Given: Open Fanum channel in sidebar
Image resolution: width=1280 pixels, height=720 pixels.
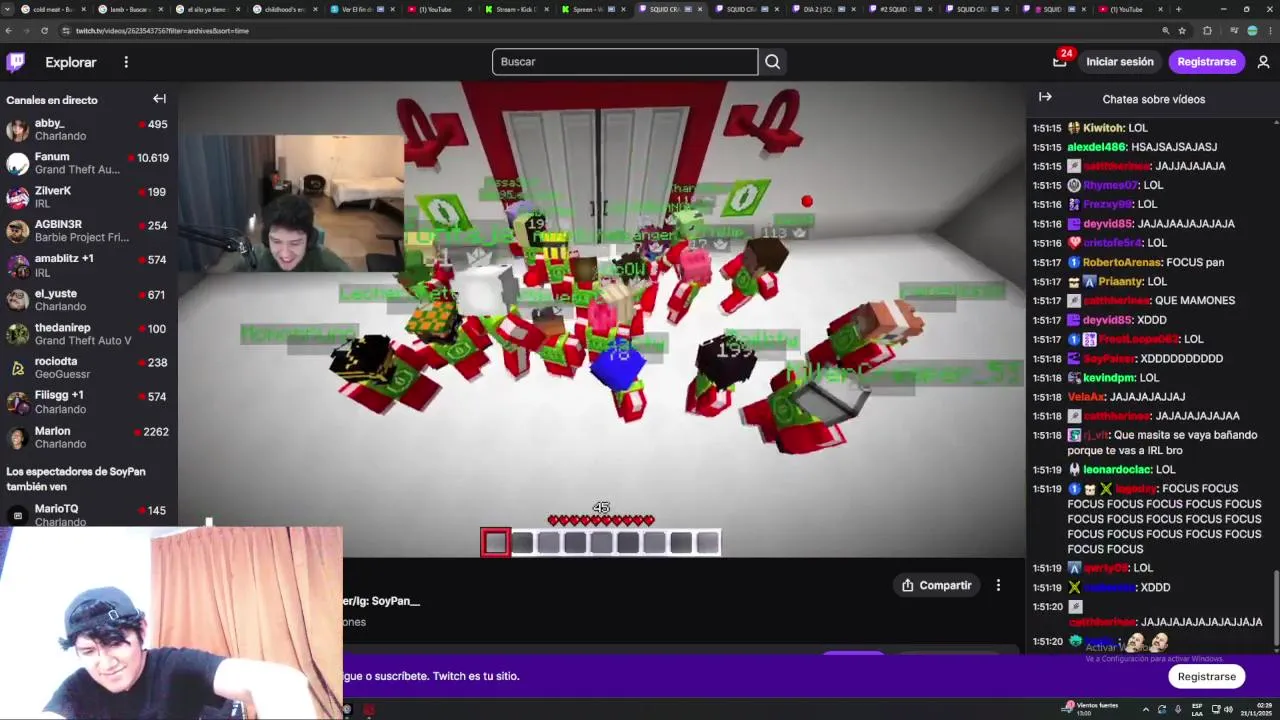Looking at the screenshot, I should [88, 163].
